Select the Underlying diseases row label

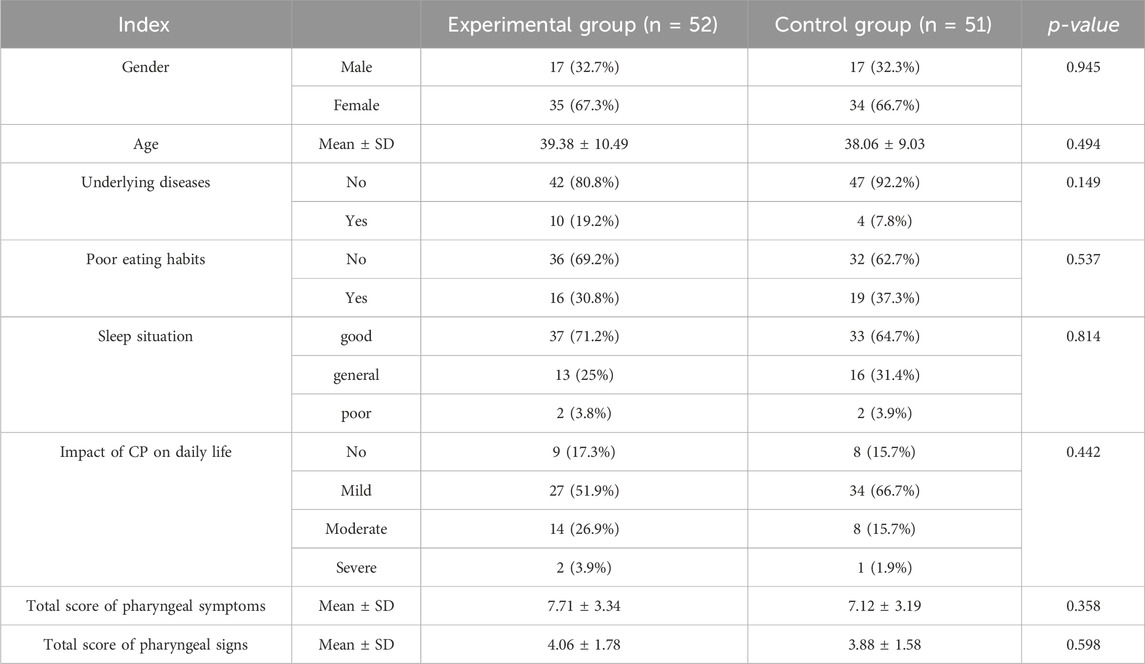(145, 183)
